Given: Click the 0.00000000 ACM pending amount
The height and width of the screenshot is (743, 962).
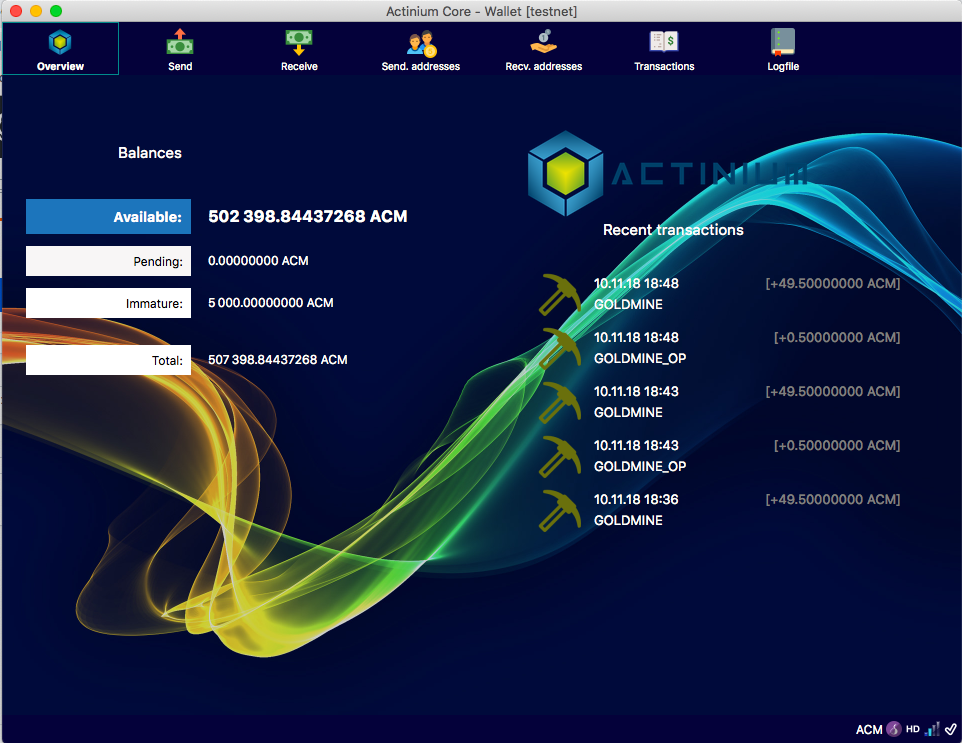Looking at the screenshot, I should [258, 261].
